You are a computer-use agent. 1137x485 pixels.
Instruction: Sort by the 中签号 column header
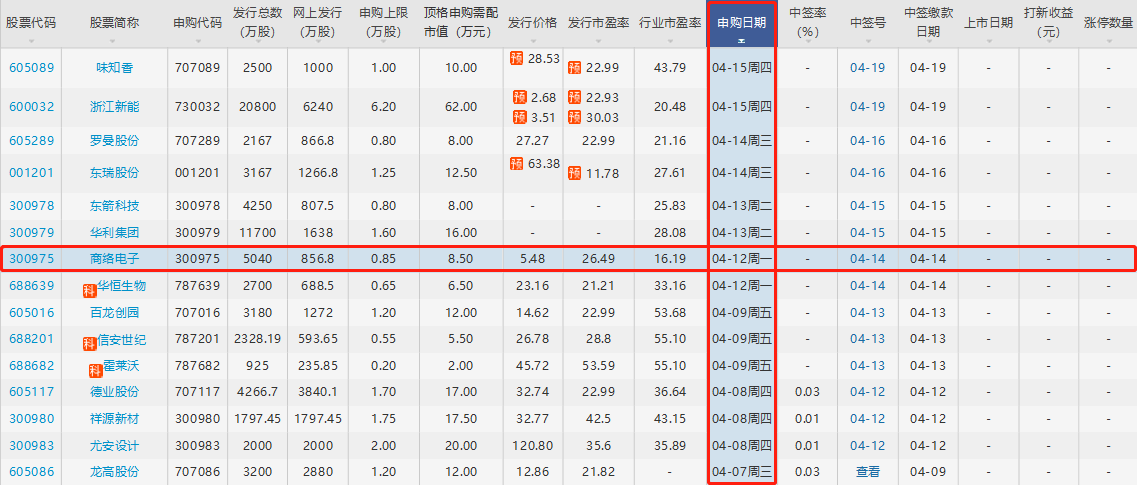pos(868,23)
